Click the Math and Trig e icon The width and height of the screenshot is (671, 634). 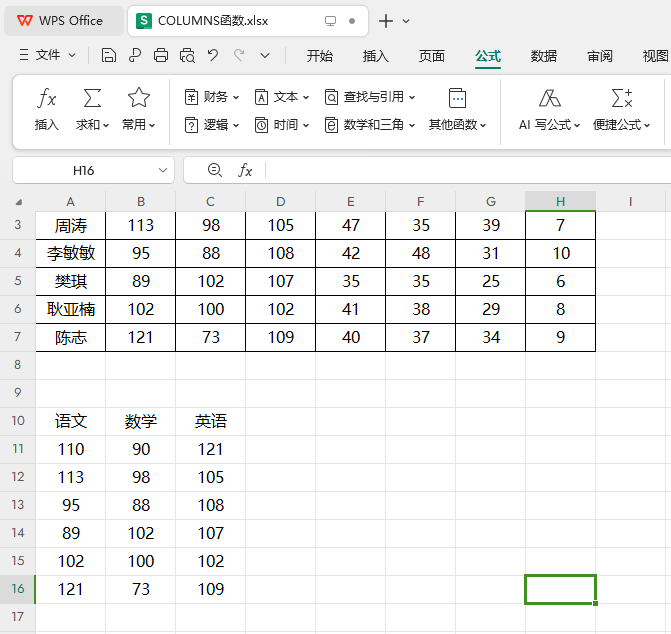331,125
